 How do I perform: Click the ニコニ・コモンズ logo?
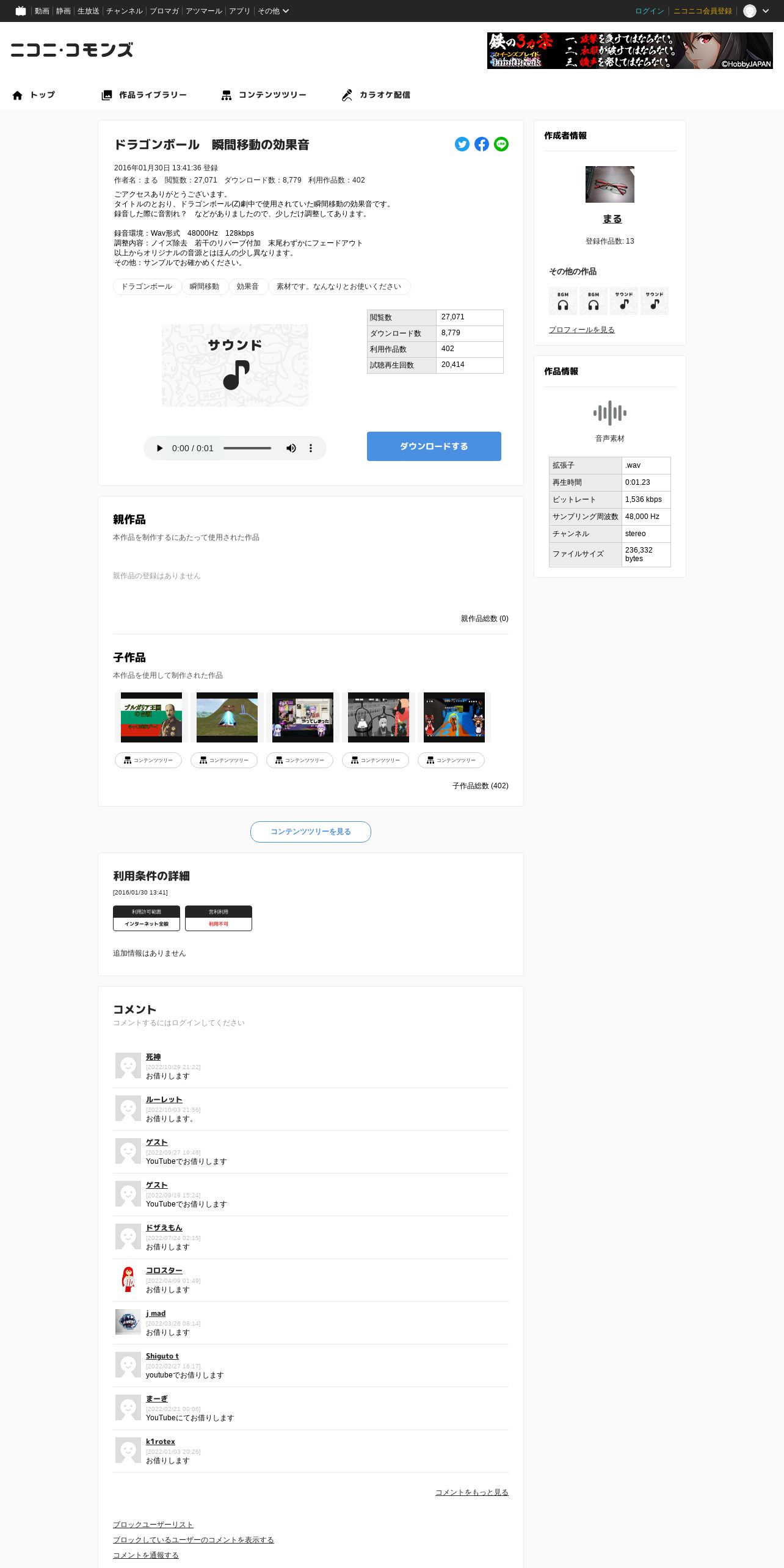(x=72, y=50)
